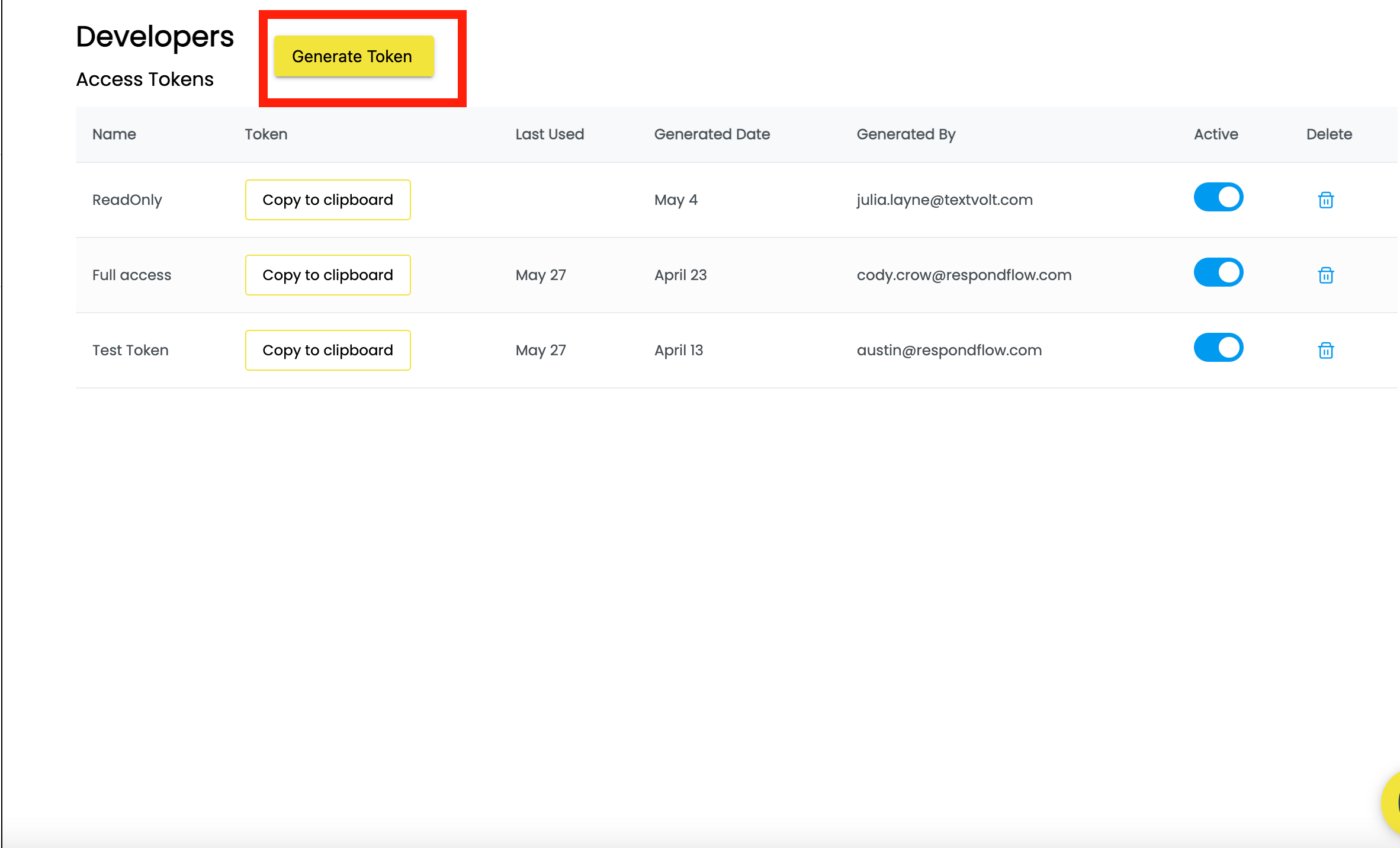Image resolution: width=1400 pixels, height=848 pixels.
Task: Turn off Test Token active switch
Action: click(1218, 348)
